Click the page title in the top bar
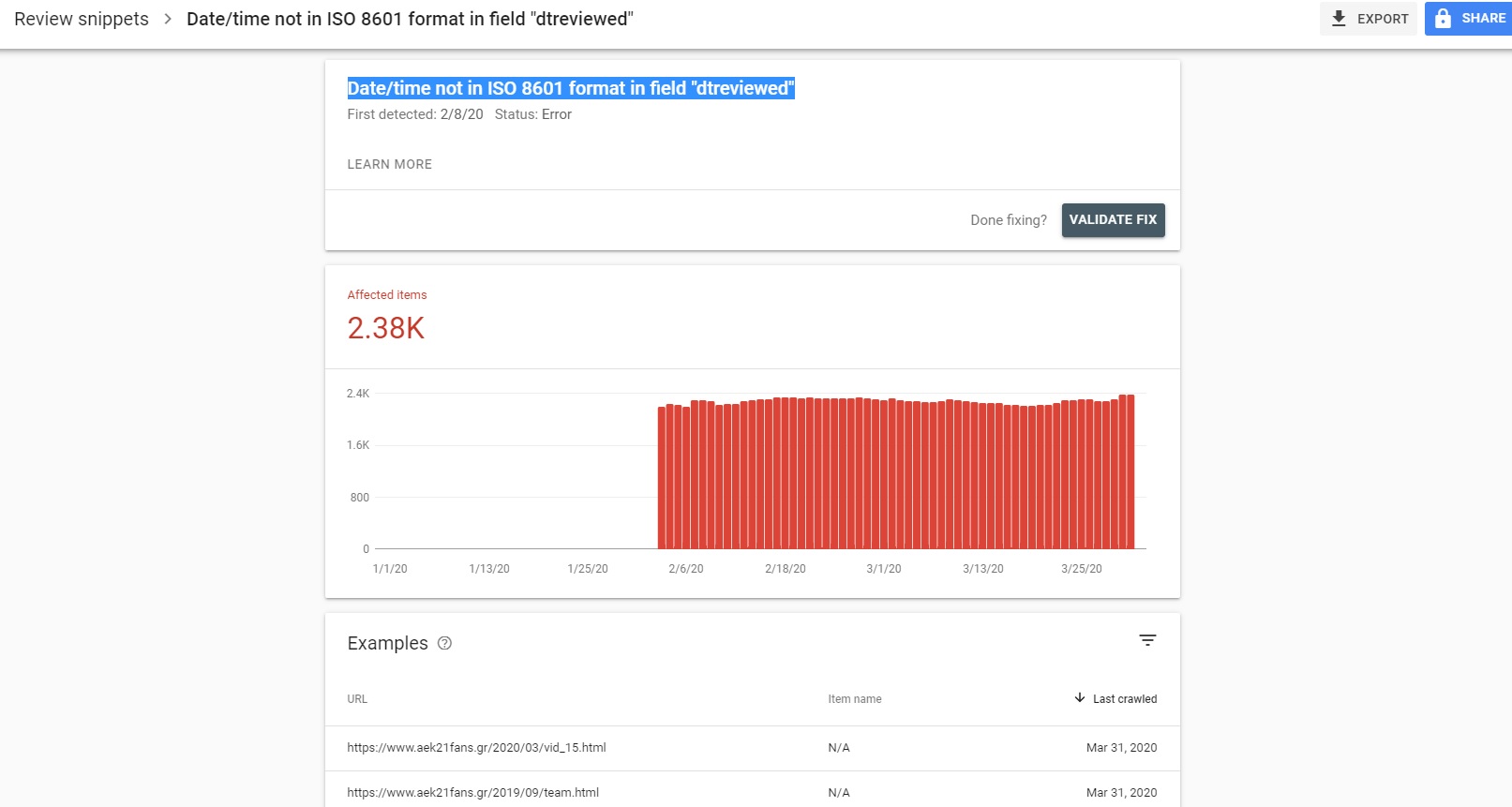The width and height of the screenshot is (1512, 807). click(x=410, y=19)
